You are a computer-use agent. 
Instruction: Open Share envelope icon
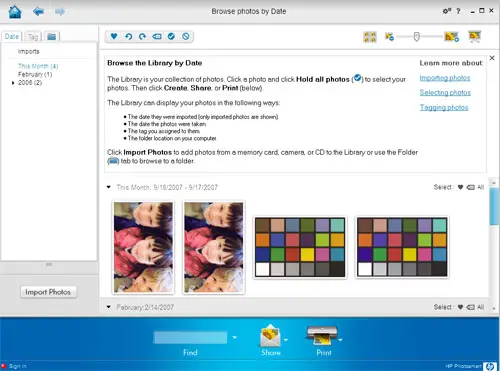[270, 336]
